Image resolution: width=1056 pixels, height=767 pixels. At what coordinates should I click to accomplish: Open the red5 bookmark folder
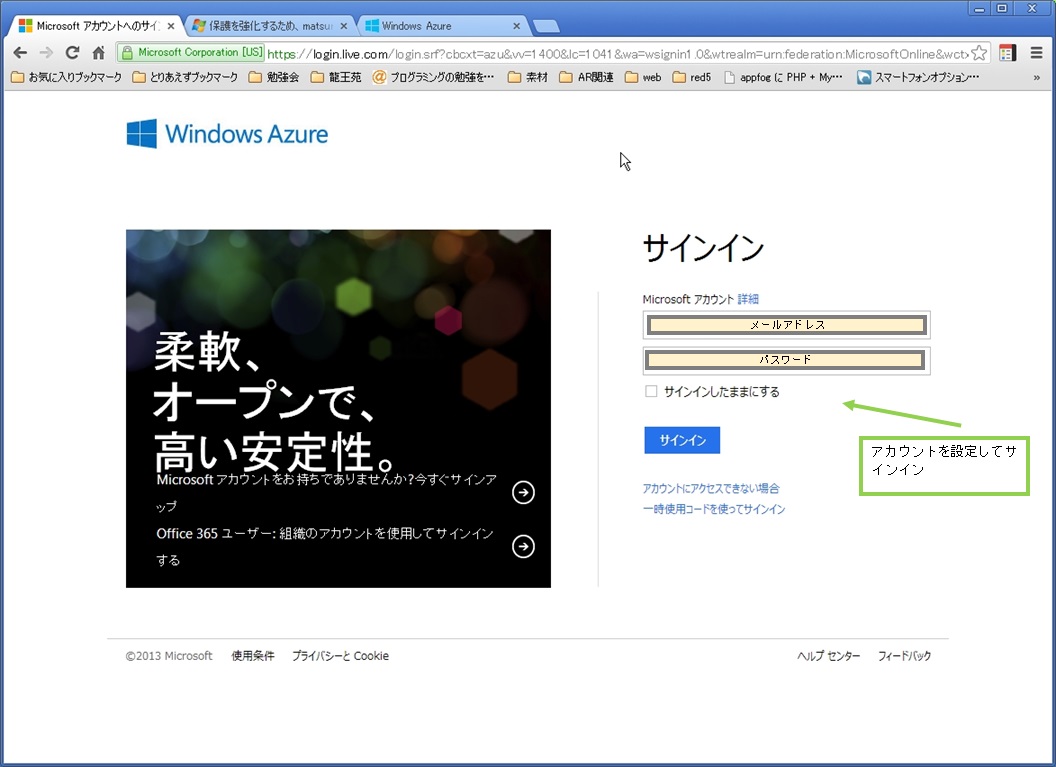coord(692,77)
